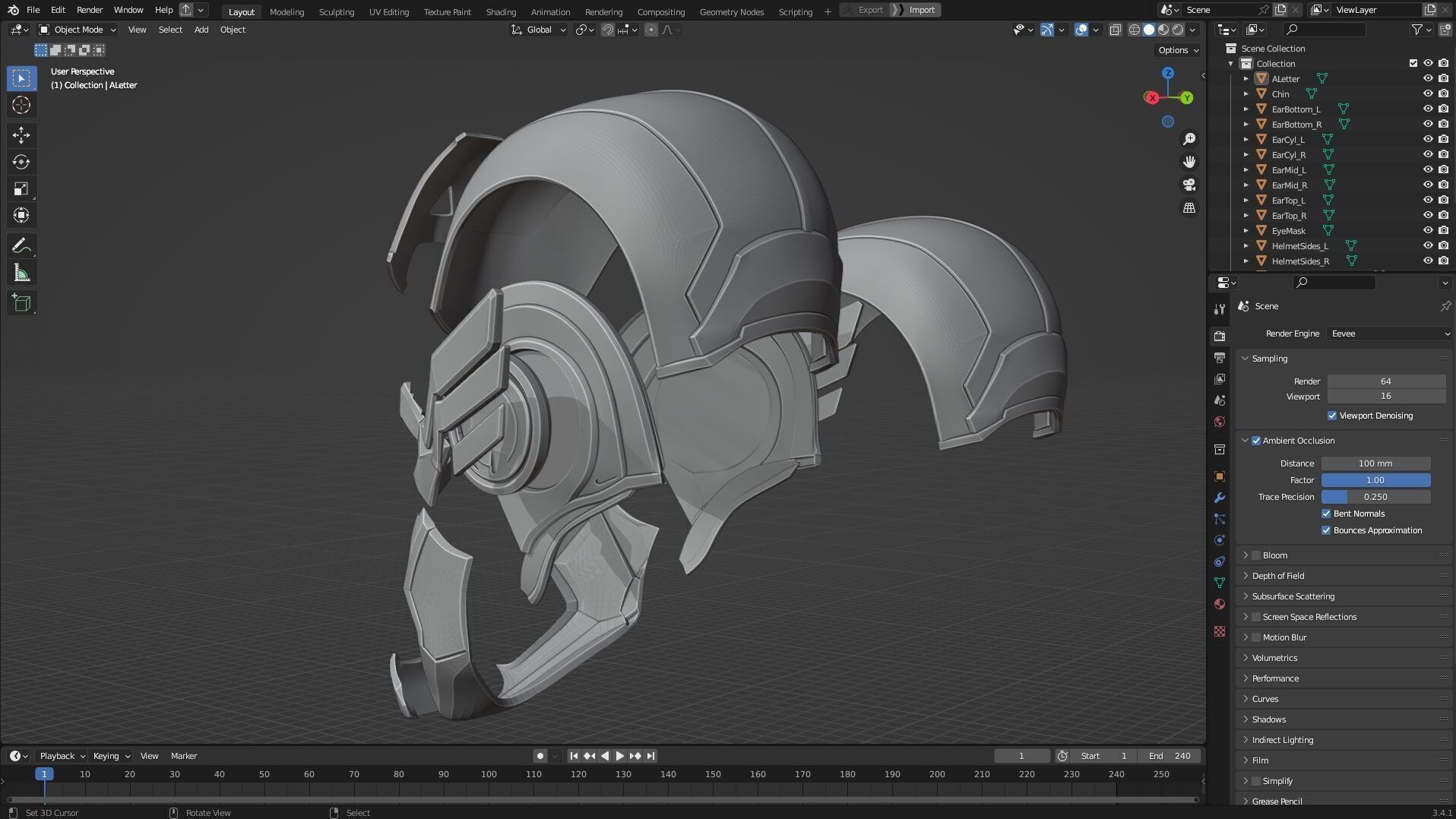Select the Measure tool
The width and height of the screenshot is (1456, 819).
(x=21, y=273)
